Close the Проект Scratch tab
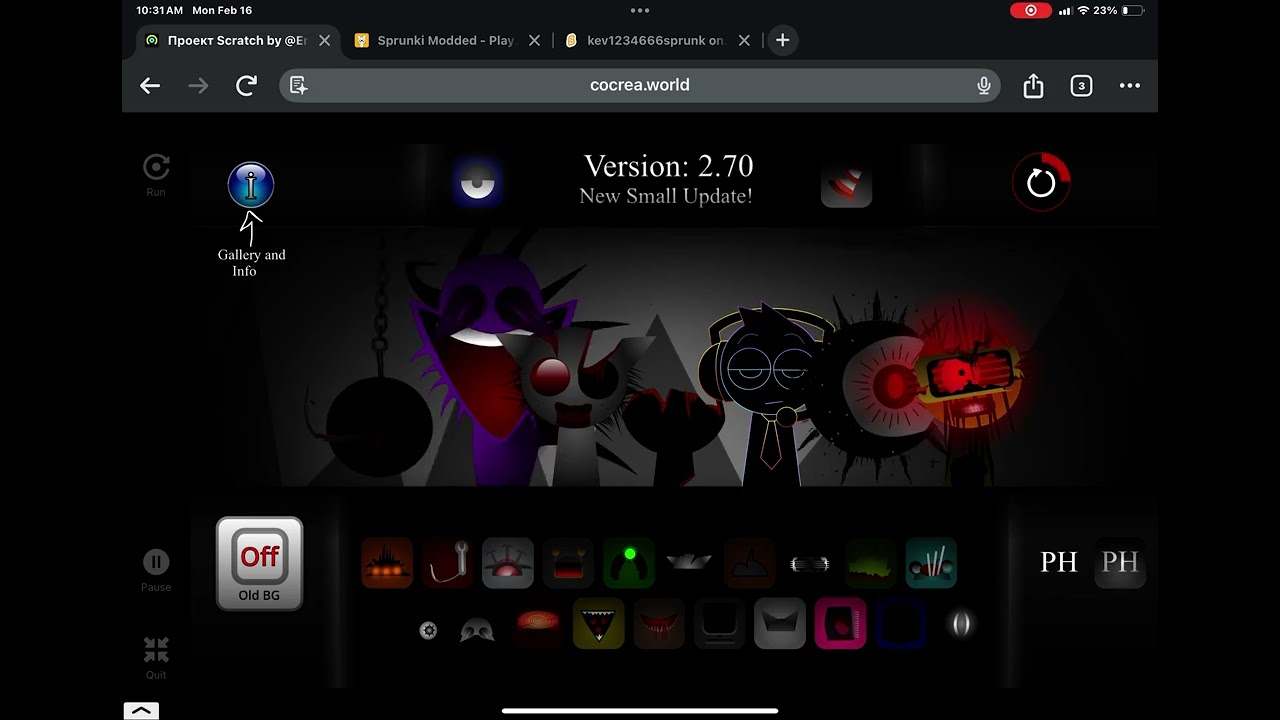The width and height of the screenshot is (1280, 720). [x=324, y=40]
